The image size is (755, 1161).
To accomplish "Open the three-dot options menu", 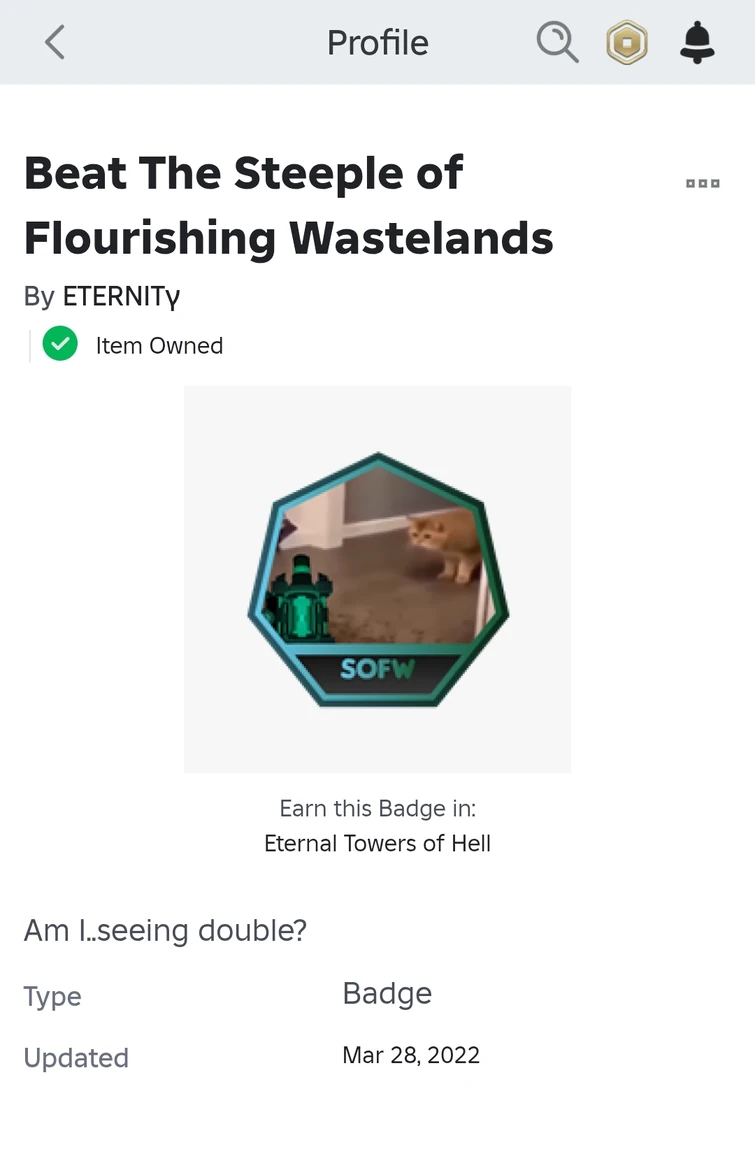I will coord(702,184).
